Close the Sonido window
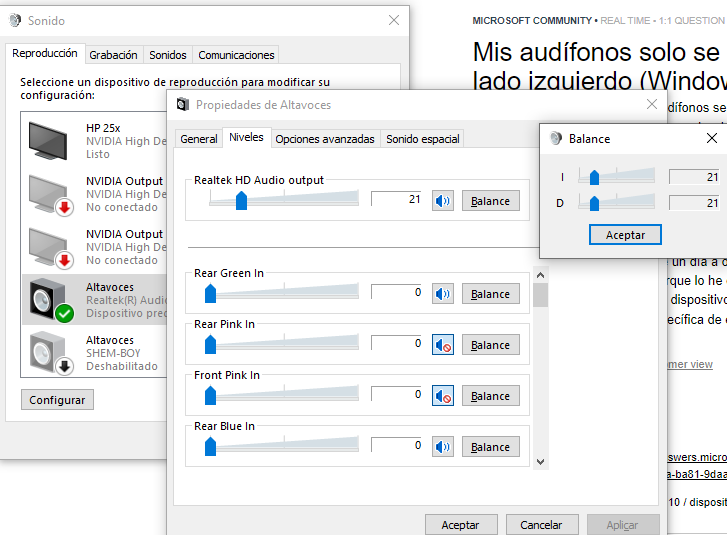The width and height of the screenshot is (727, 535). (x=394, y=20)
